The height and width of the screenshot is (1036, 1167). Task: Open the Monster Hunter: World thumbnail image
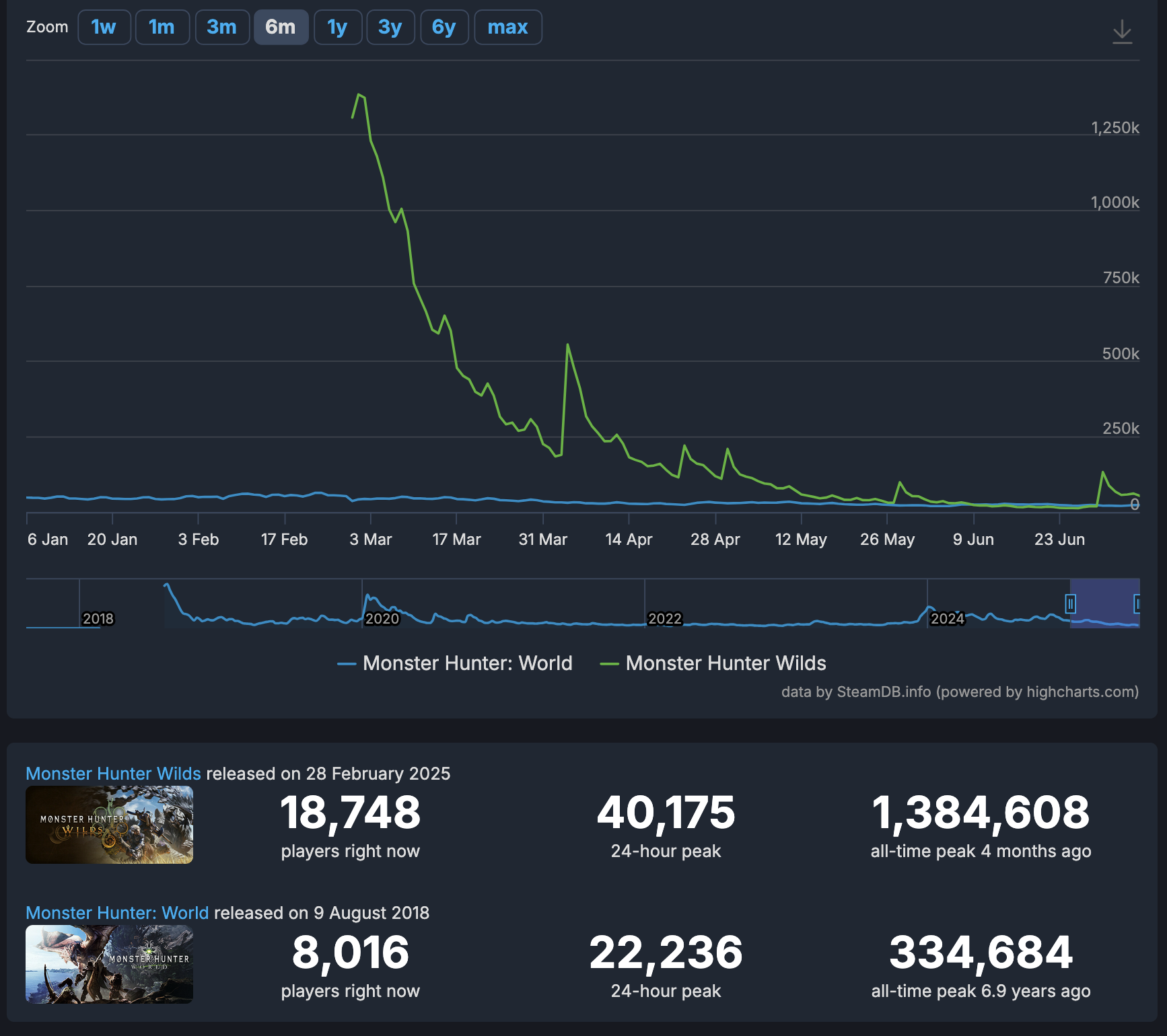click(109, 965)
